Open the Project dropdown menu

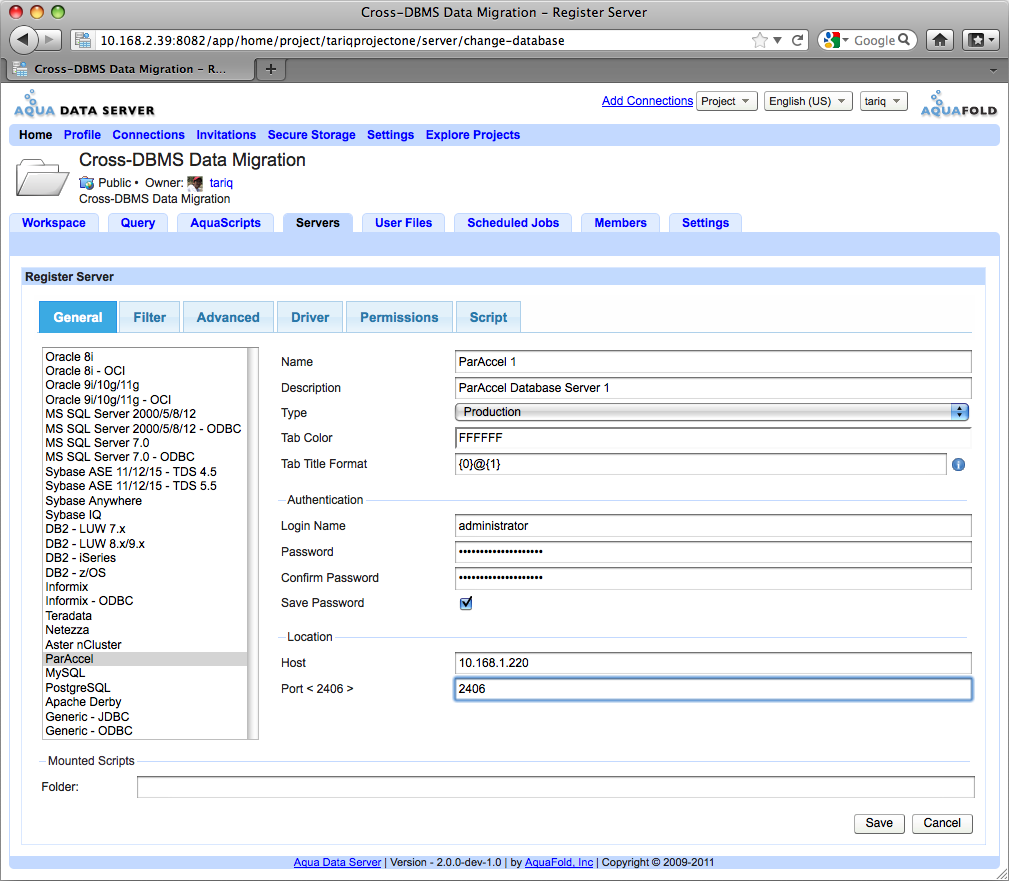(727, 101)
